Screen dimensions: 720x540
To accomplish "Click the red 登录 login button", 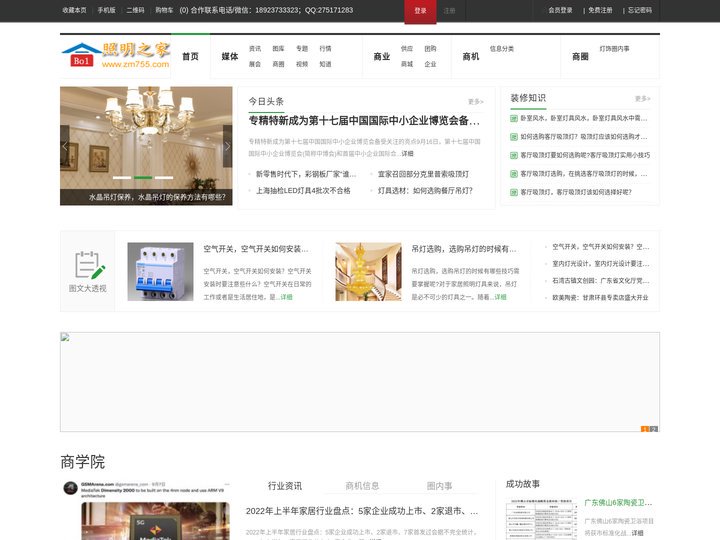I will click(x=420, y=11).
